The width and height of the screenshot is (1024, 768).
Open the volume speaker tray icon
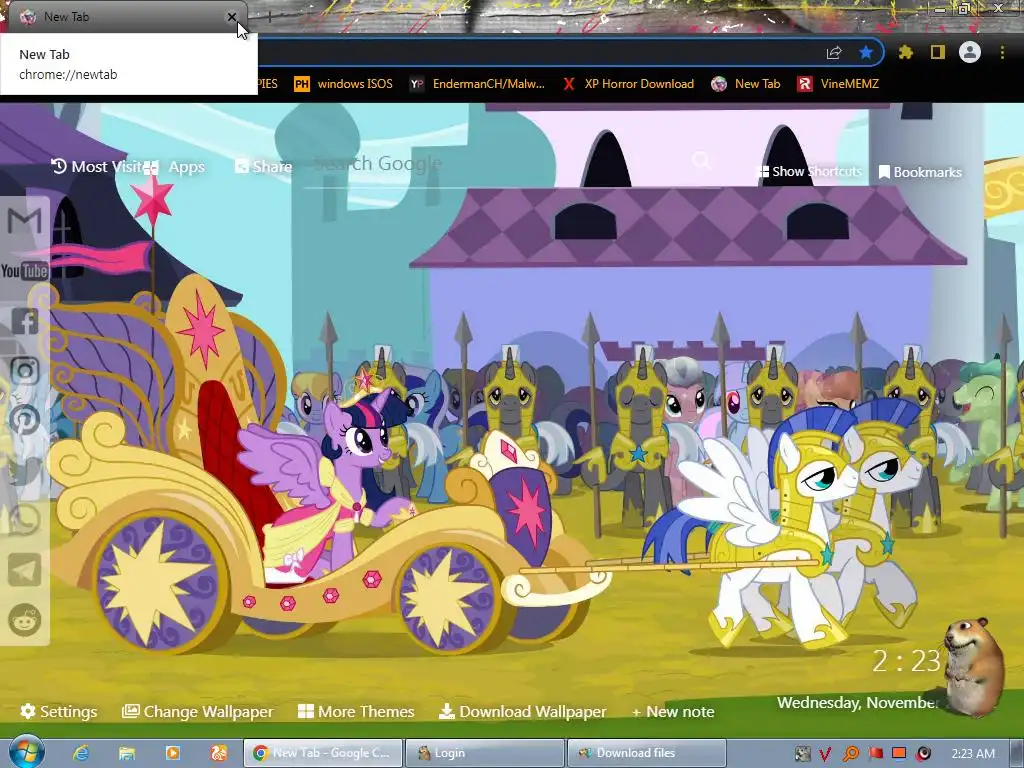pyautogui.click(x=923, y=754)
